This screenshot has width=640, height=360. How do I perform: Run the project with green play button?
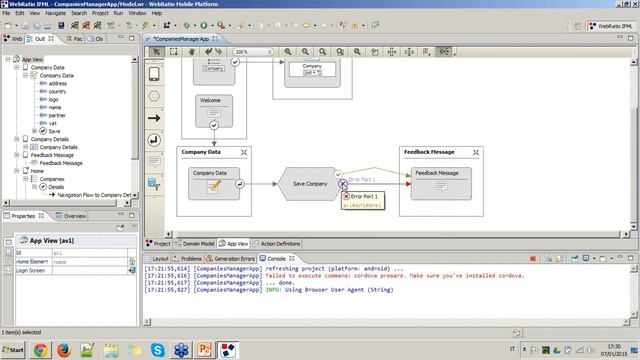[203, 25]
